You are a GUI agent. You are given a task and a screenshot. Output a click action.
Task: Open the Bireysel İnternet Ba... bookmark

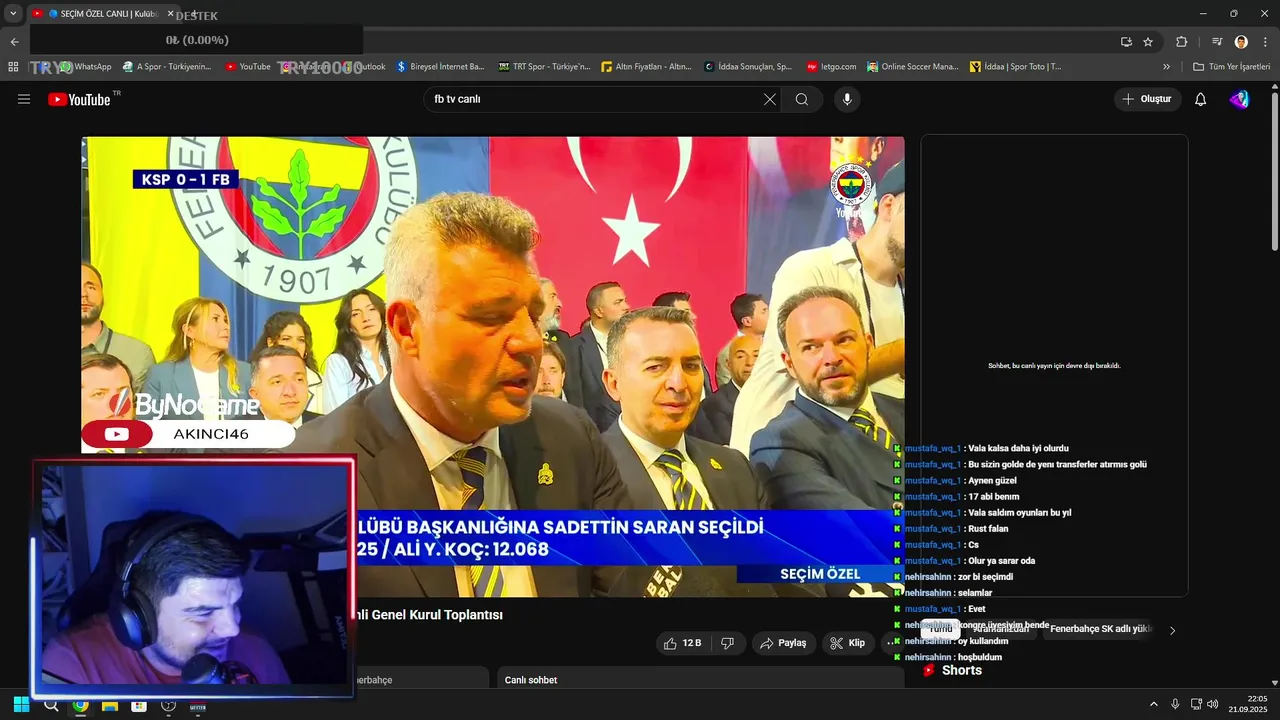pyautogui.click(x=441, y=67)
